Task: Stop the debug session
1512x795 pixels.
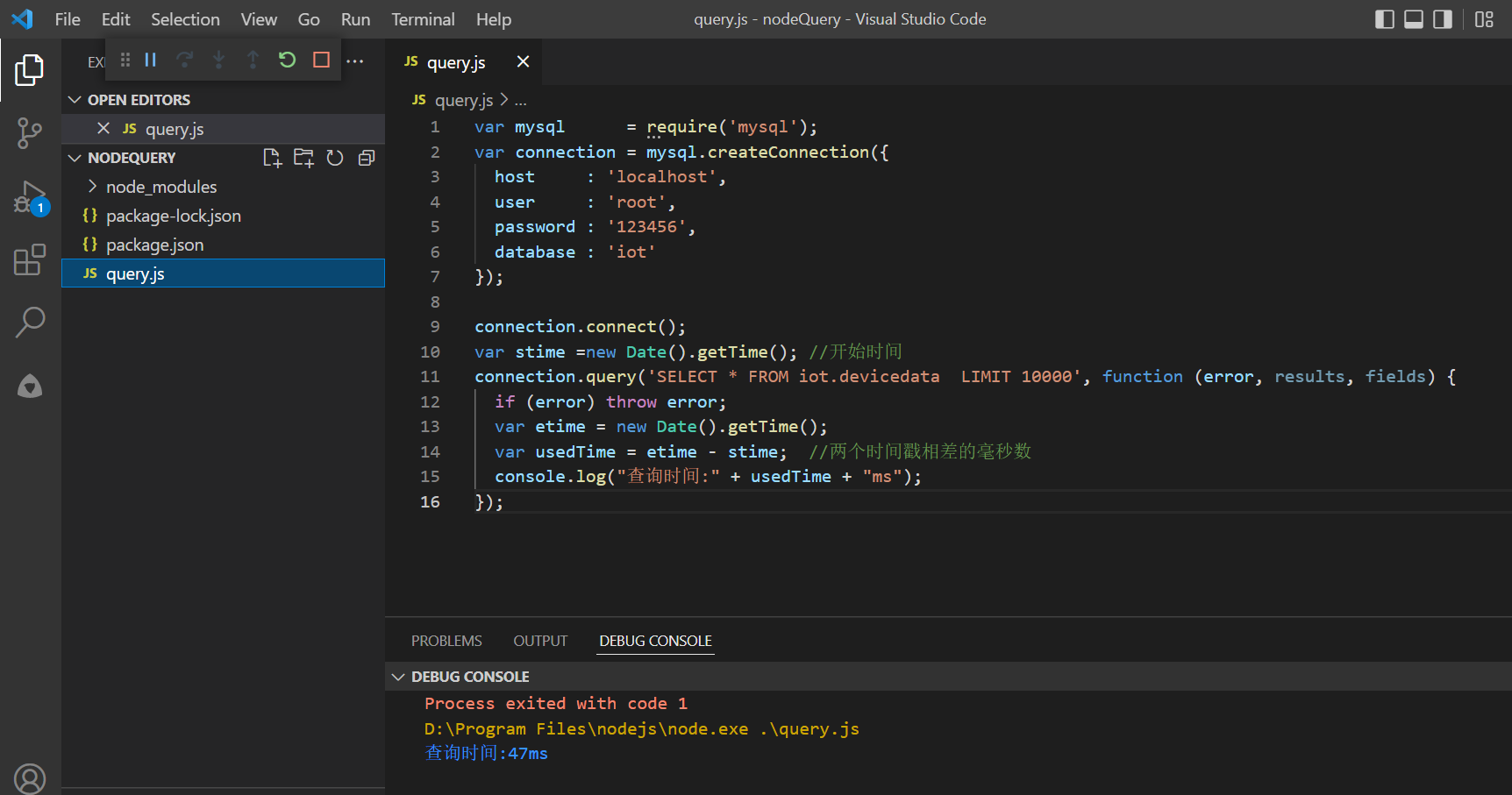Action: [321, 60]
